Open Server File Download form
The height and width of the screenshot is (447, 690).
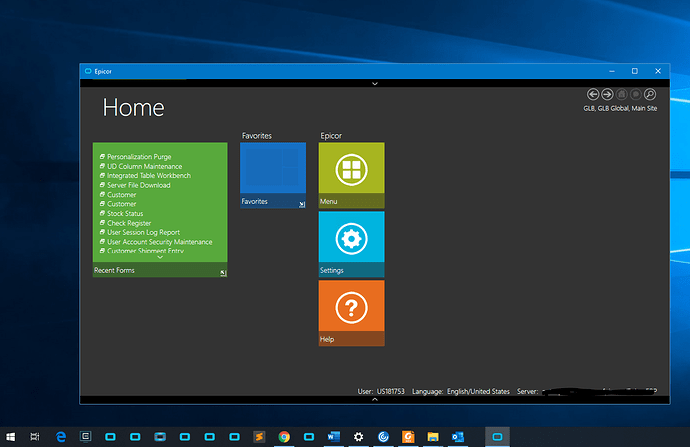pyautogui.click(x=139, y=185)
